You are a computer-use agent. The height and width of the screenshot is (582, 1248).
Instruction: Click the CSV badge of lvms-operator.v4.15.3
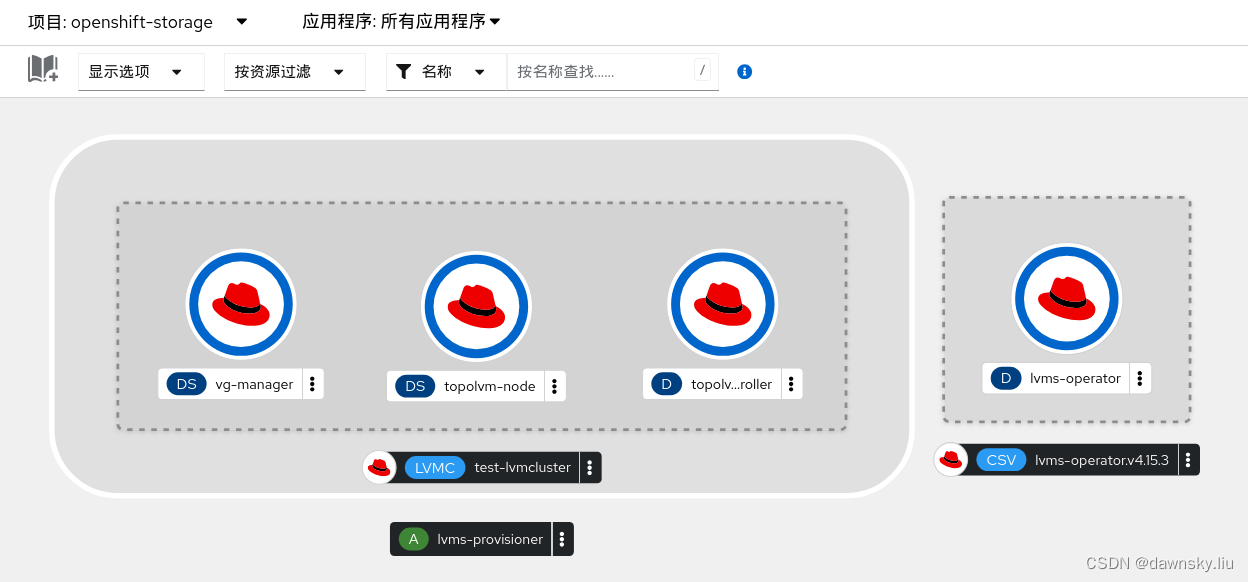pos(1001,460)
